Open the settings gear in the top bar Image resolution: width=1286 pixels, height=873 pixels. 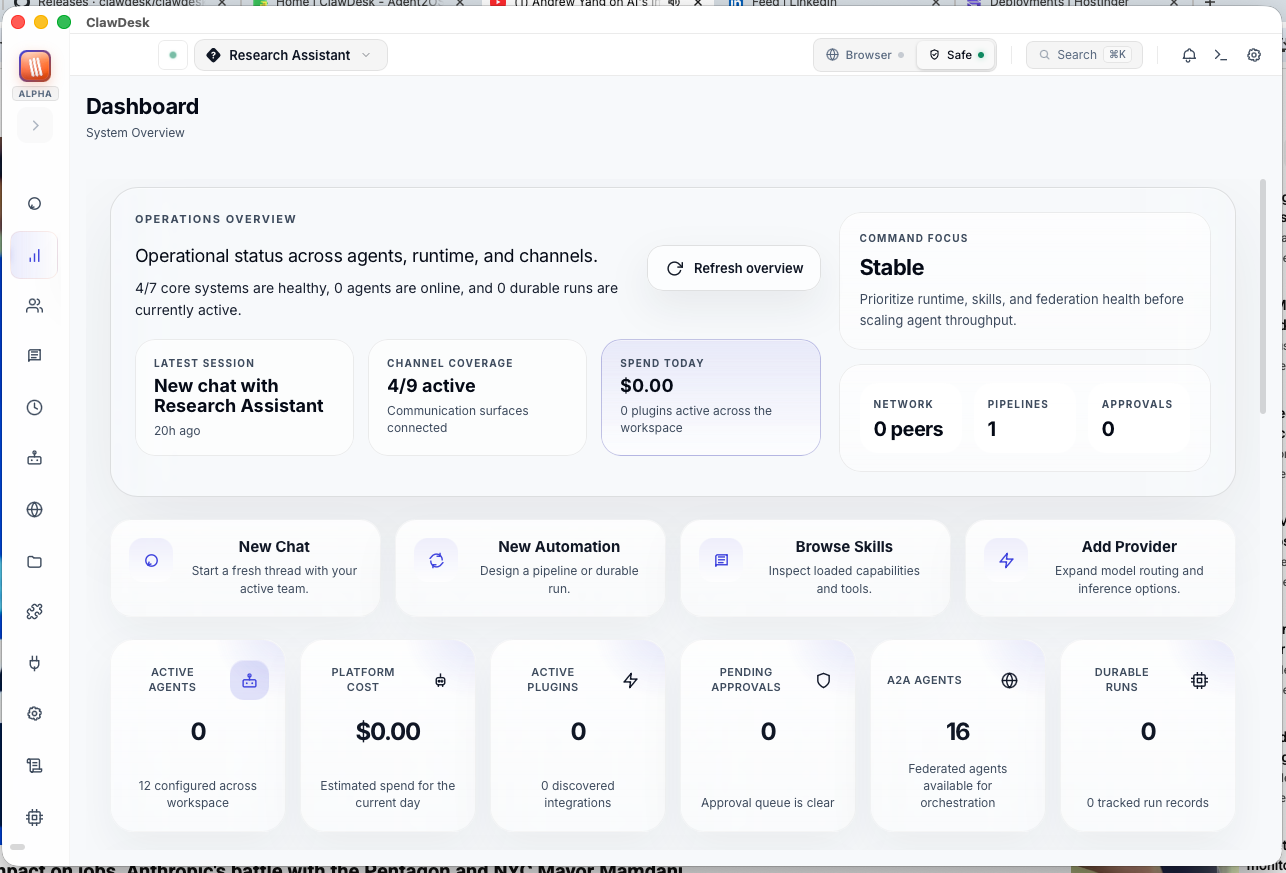(x=1254, y=55)
